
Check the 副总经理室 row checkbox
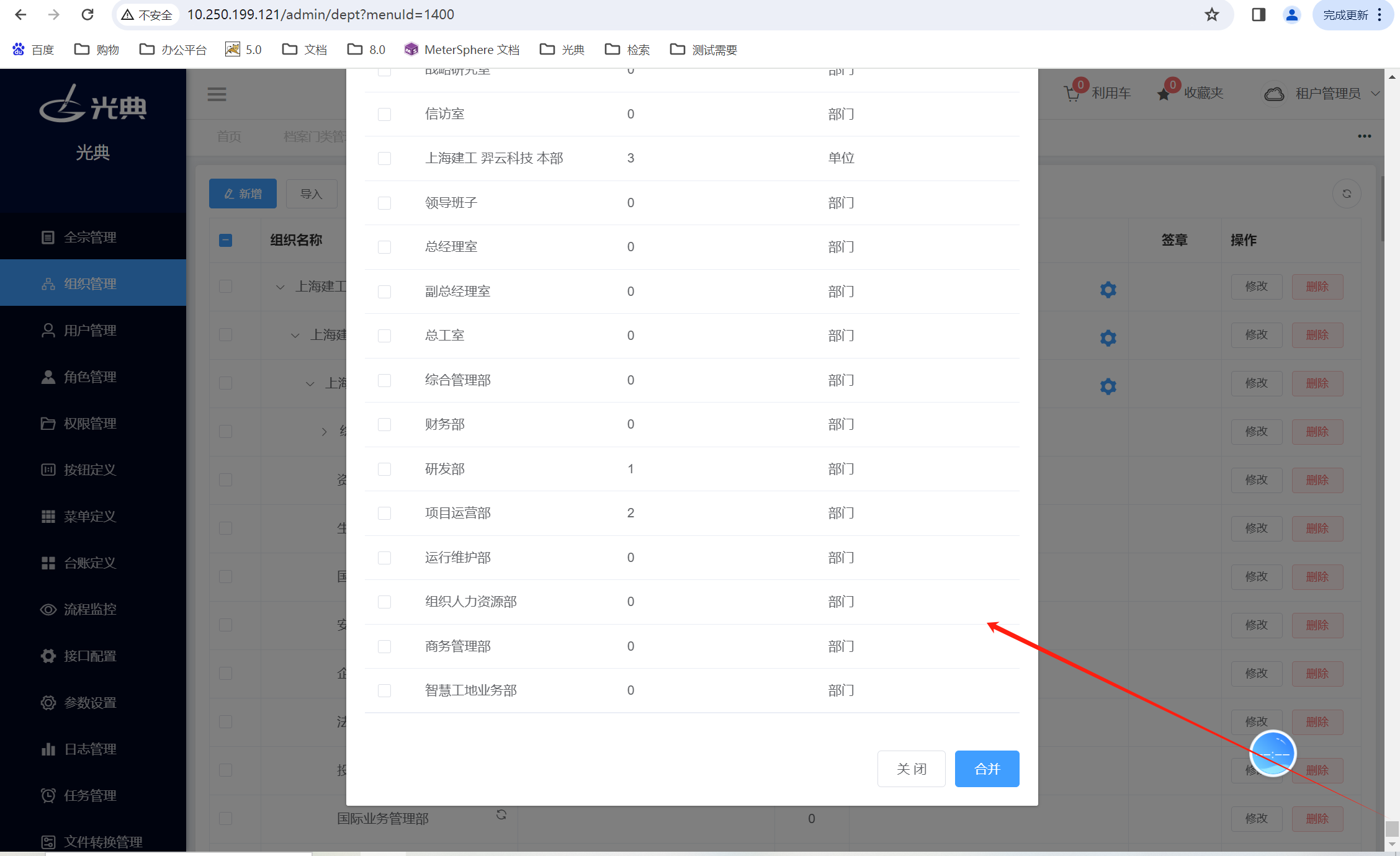coord(385,292)
